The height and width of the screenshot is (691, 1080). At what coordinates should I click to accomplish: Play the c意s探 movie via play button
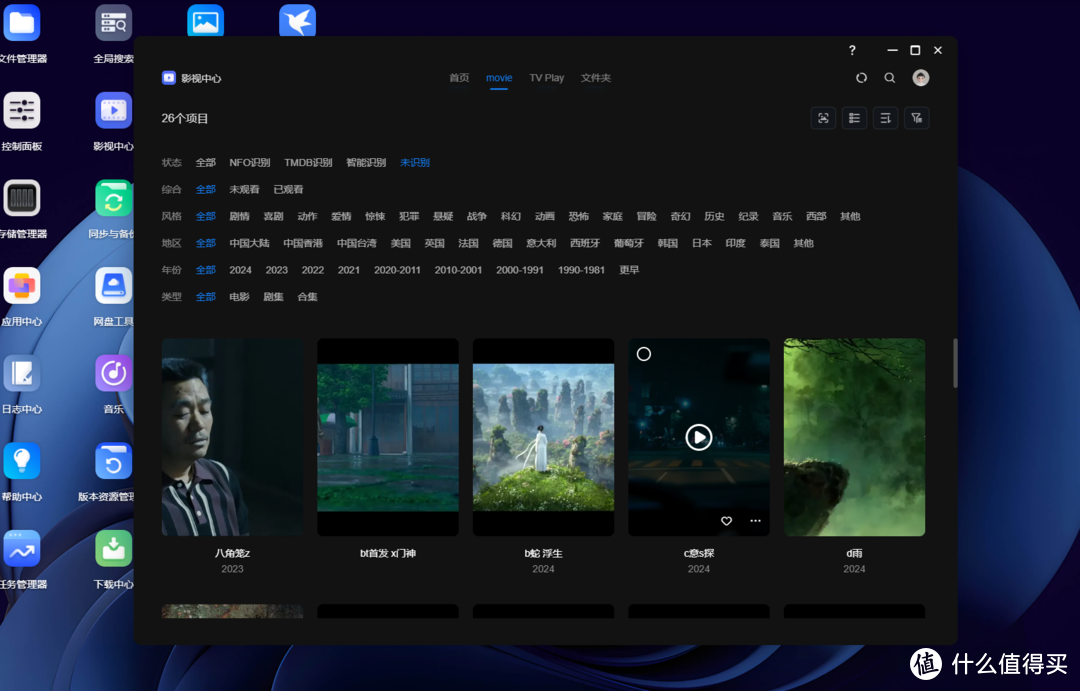tap(699, 437)
